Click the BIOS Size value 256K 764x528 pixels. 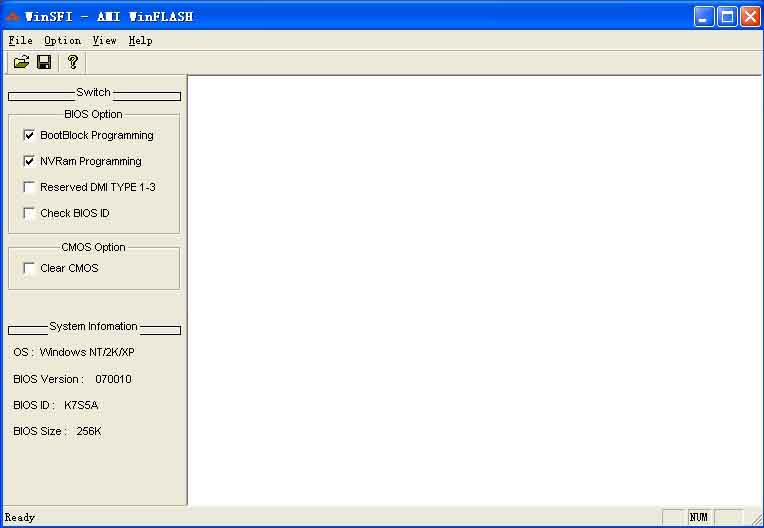tap(89, 431)
